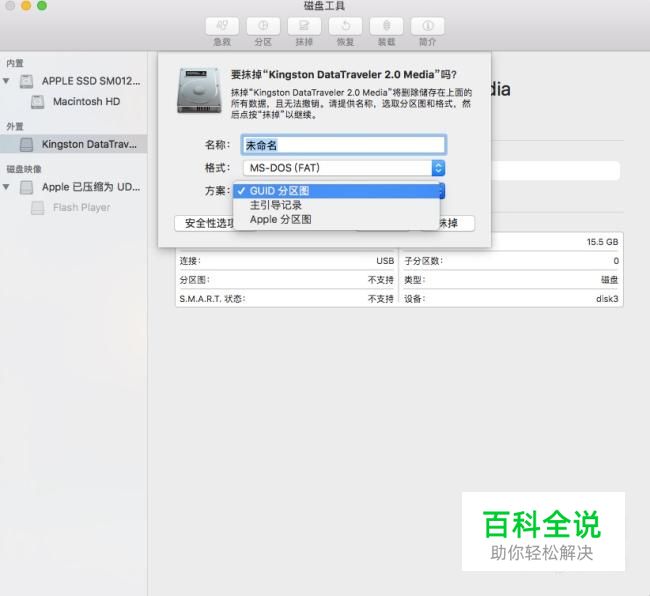Click the volume icon beside Flash Player
The height and width of the screenshot is (596, 650).
coord(37,208)
